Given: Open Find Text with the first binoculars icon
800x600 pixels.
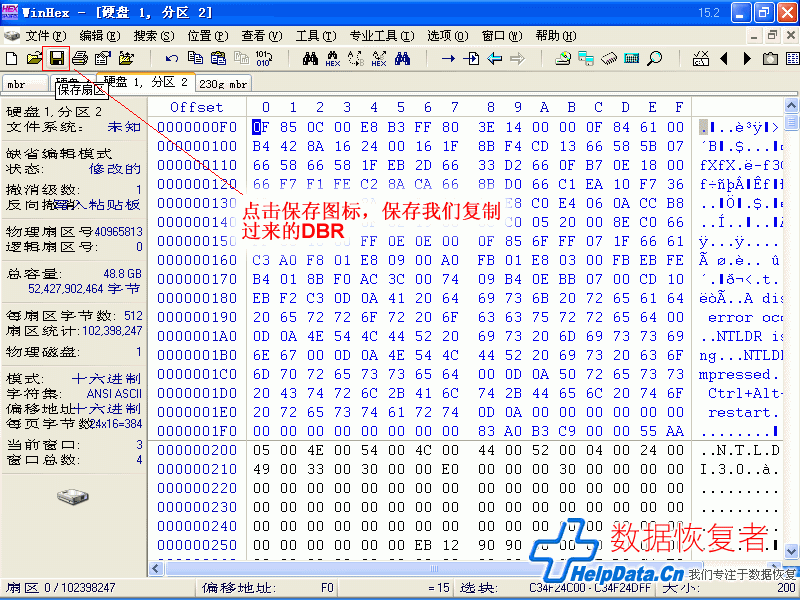Looking at the screenshot, I should 310,58.
